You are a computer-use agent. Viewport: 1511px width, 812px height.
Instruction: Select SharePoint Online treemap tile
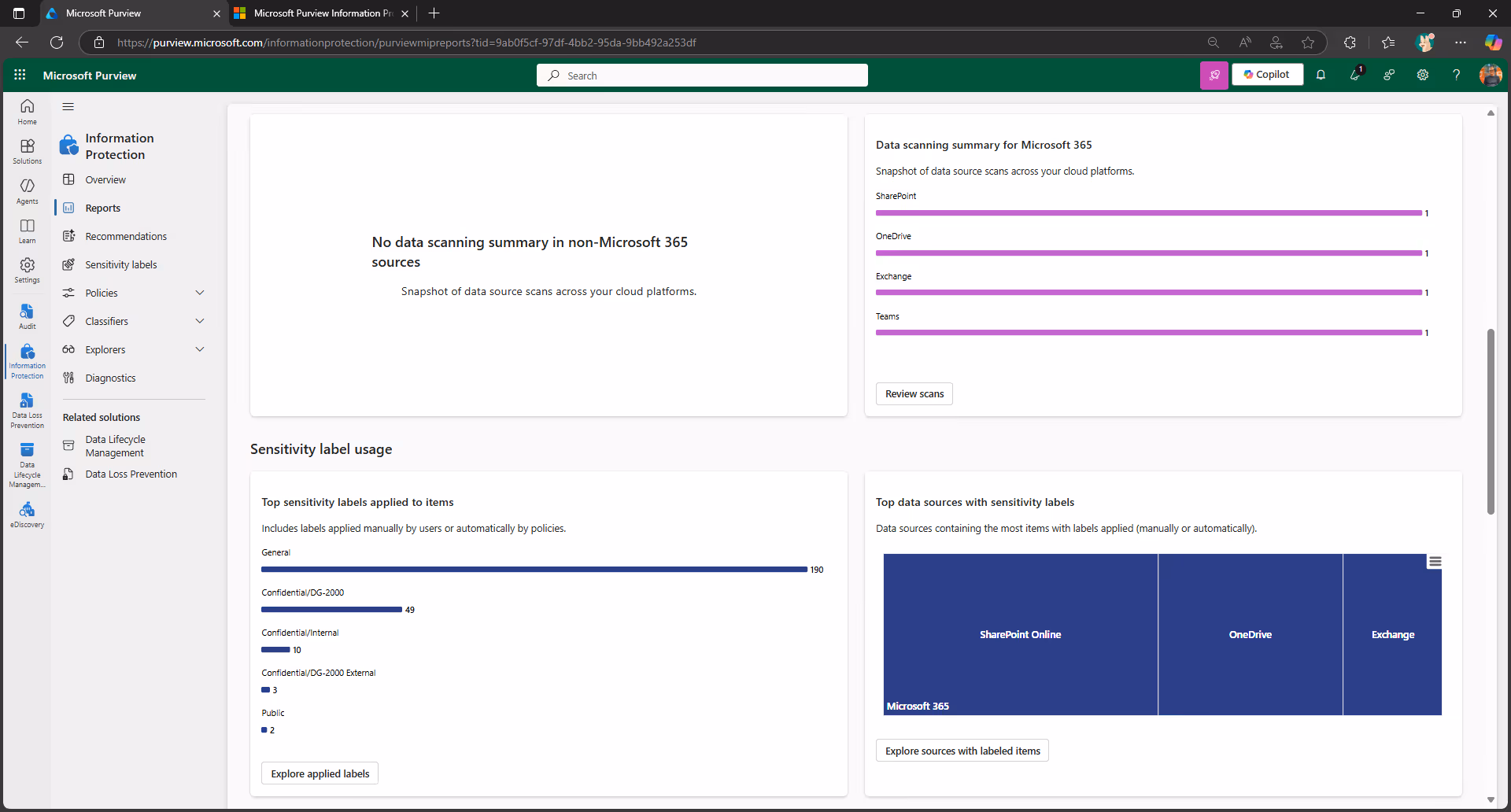coord(1021,634)
